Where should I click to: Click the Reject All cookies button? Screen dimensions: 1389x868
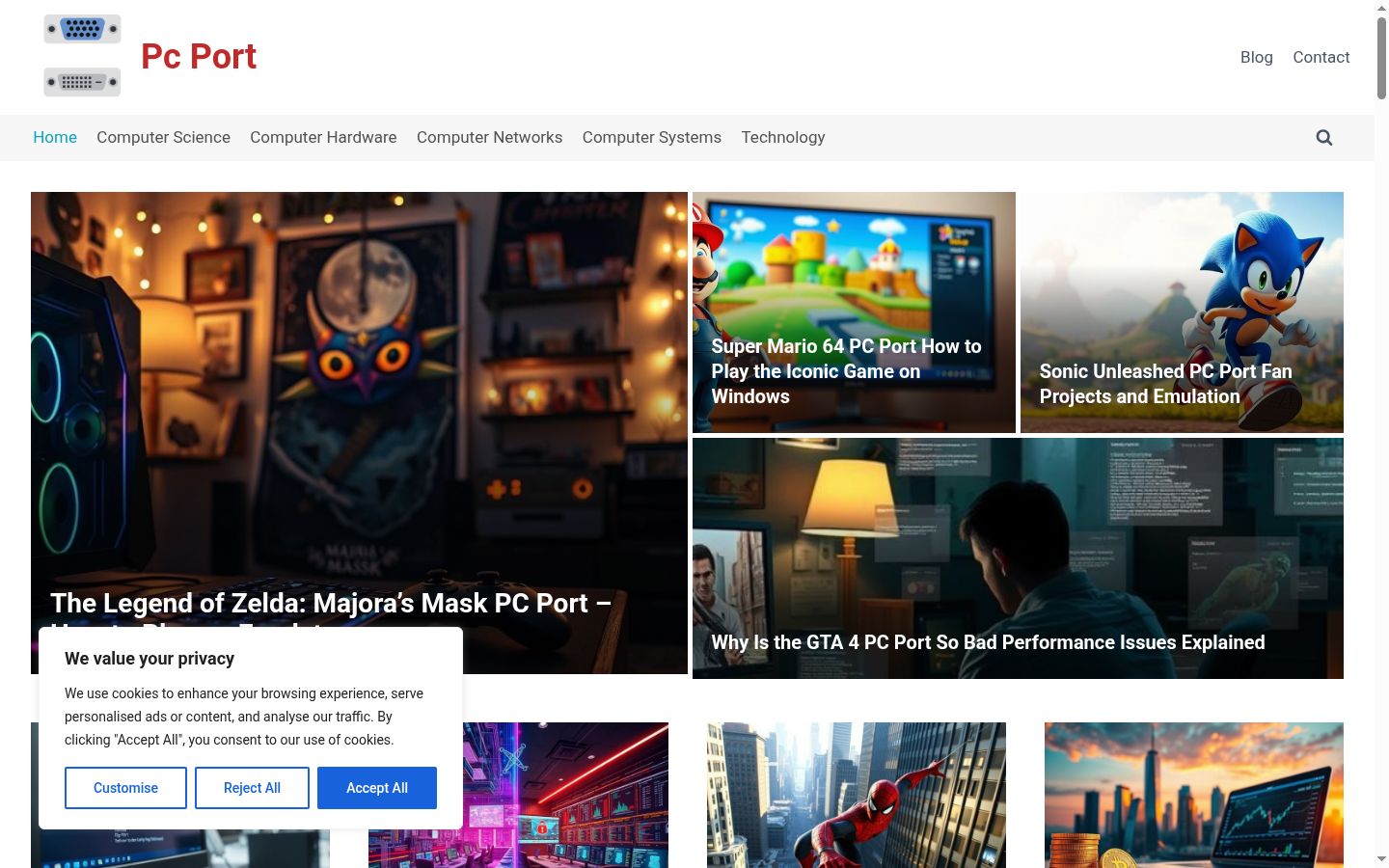coord(252,788)
